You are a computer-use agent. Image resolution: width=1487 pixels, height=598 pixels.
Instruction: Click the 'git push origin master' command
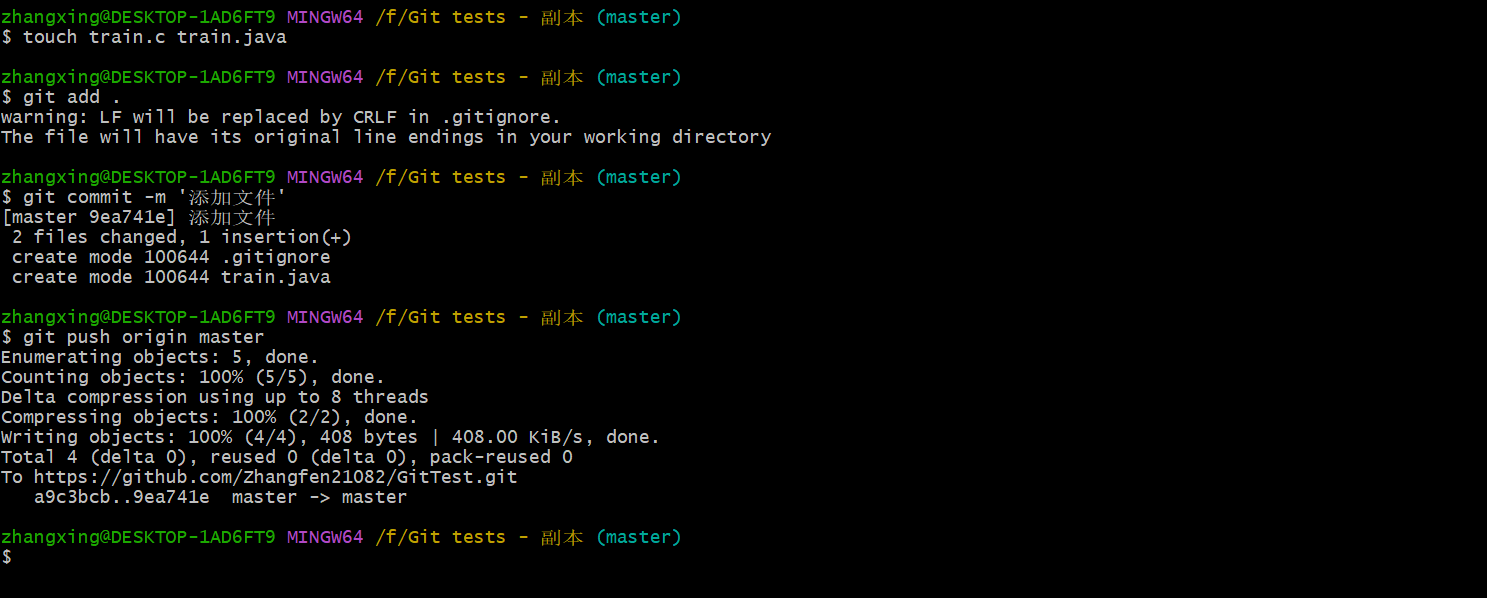(133, 337)
